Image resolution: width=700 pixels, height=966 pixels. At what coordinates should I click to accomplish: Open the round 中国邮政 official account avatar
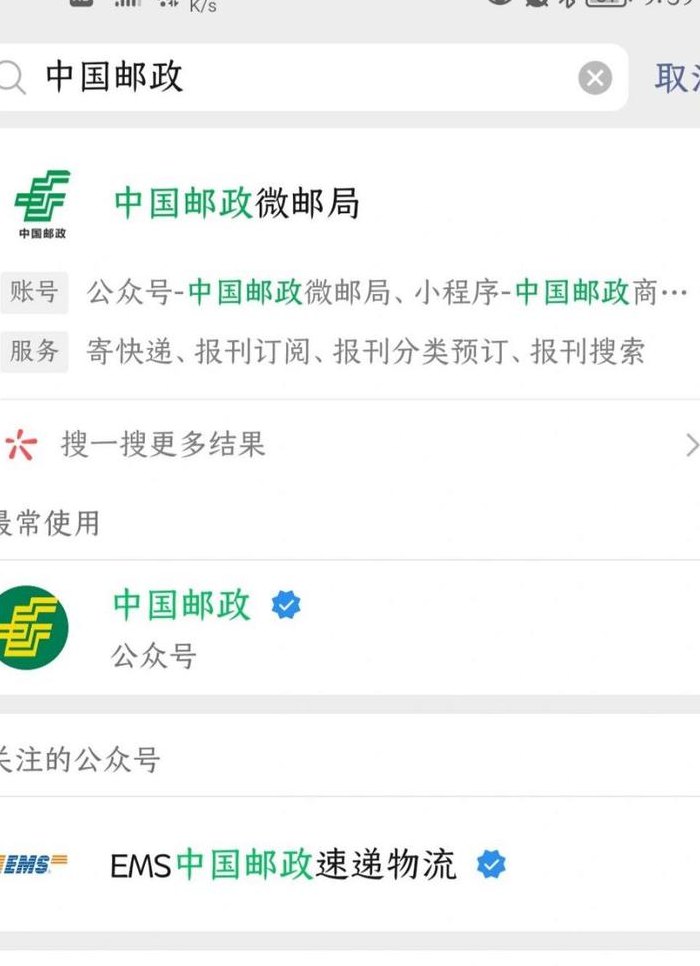pos(31,627)
